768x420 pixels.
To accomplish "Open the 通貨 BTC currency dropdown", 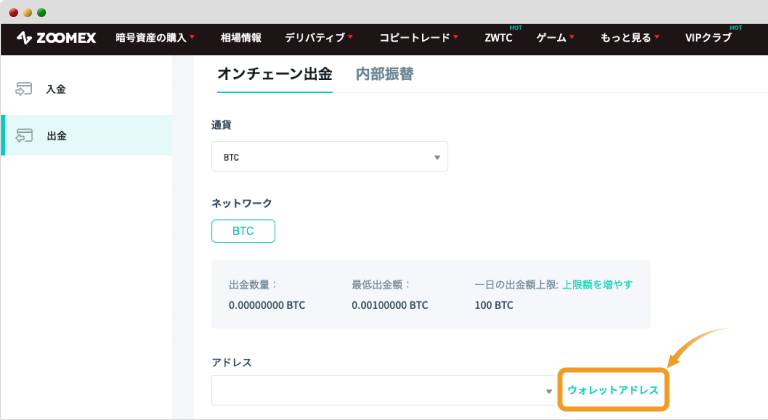I will point(329,157).
